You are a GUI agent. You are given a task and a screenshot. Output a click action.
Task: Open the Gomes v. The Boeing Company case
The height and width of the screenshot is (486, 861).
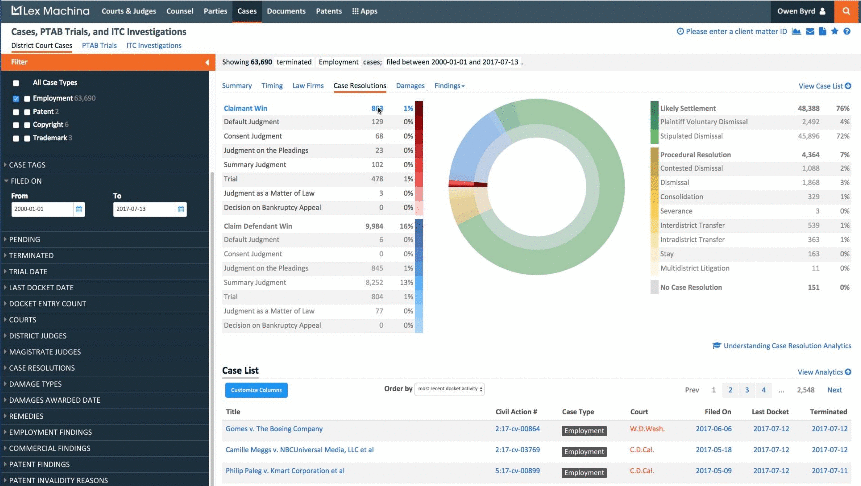pos(274,429)
